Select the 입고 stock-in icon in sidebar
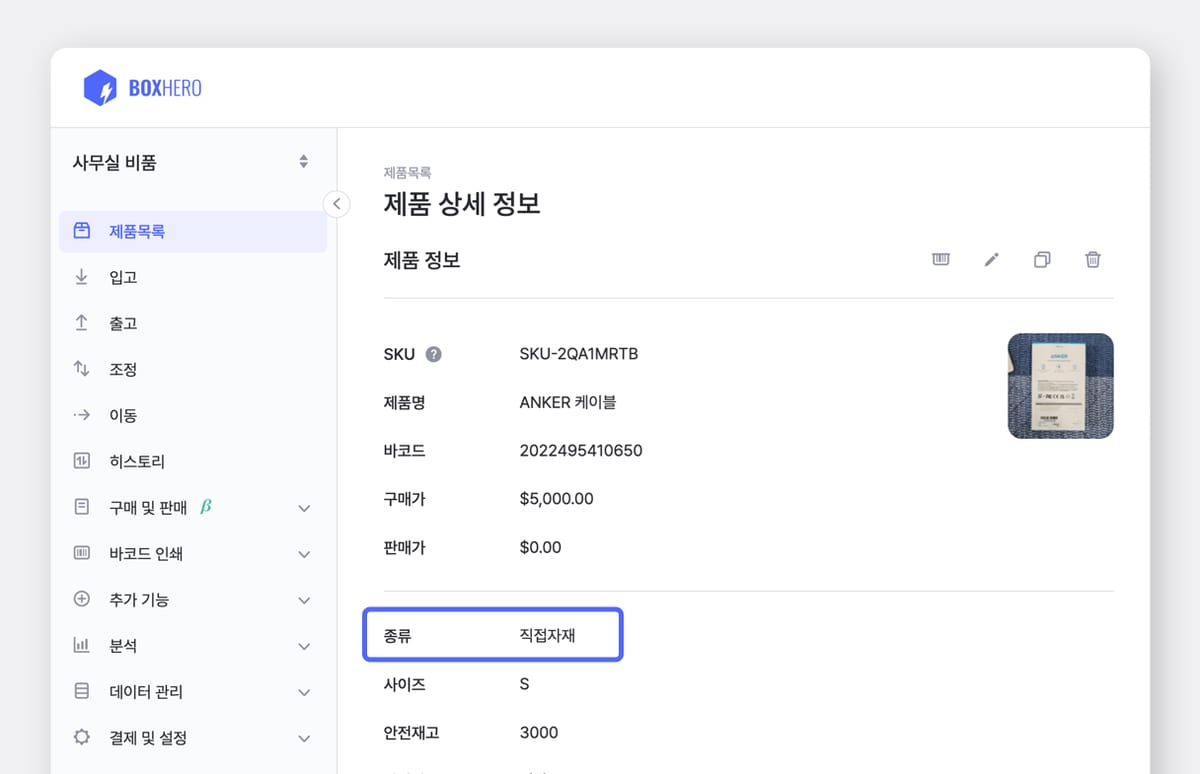Image resolution: width=1200 pixels, height=774 pixels. pyautogui.click(x=81, y=277)
